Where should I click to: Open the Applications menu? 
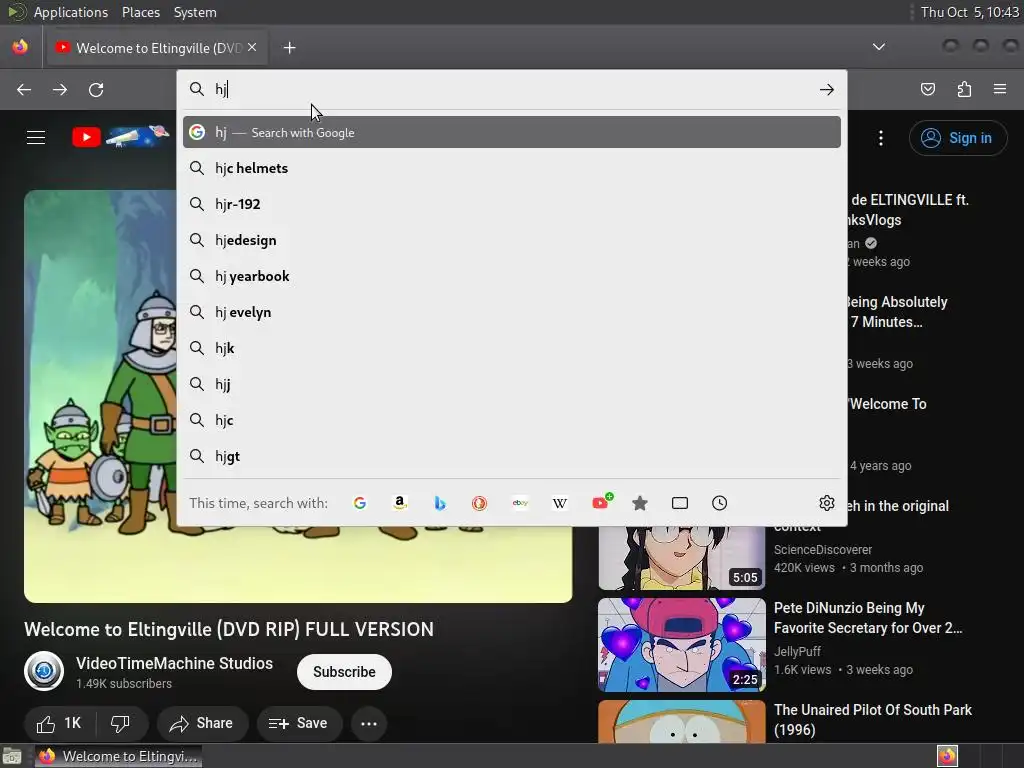71,12
